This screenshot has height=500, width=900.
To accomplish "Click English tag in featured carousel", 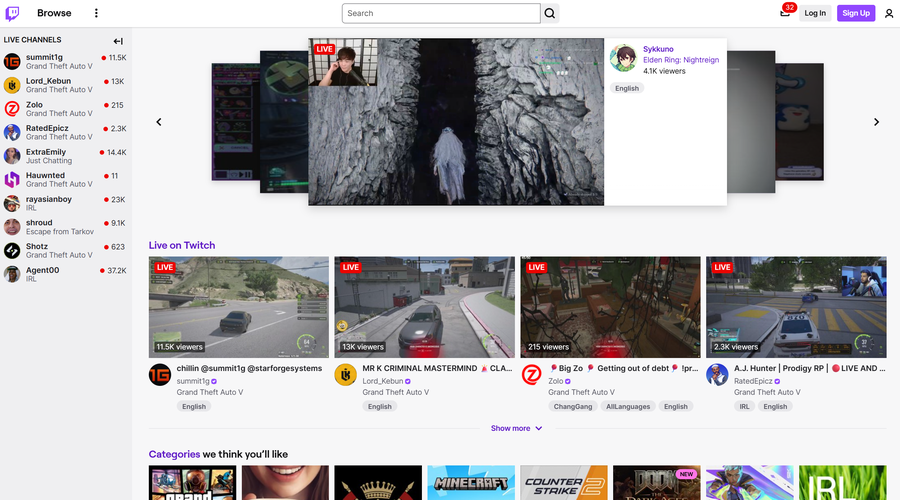I will point(627,88).
